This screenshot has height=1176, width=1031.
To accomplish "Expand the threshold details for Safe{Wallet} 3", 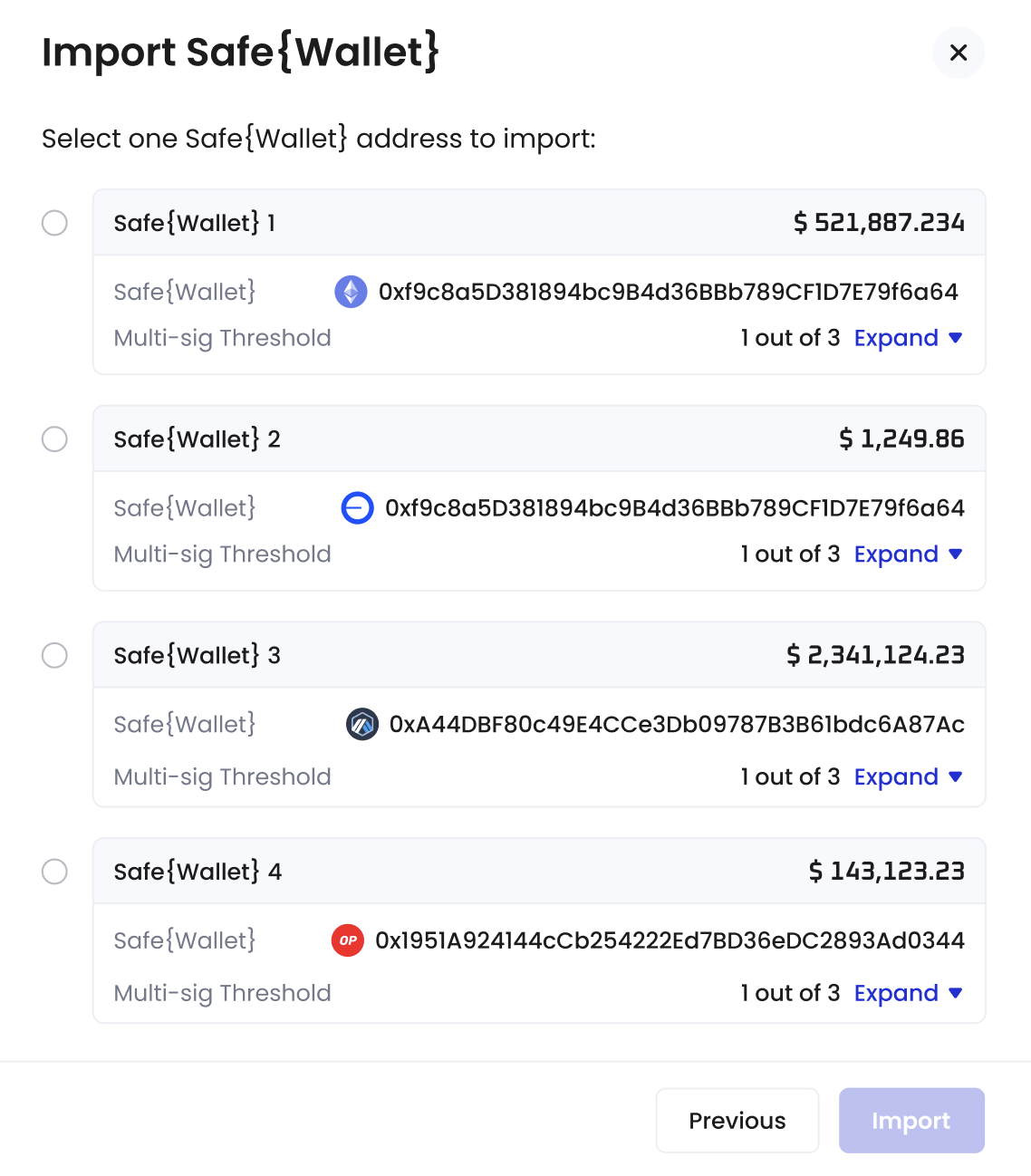I will tap(908, 777).
